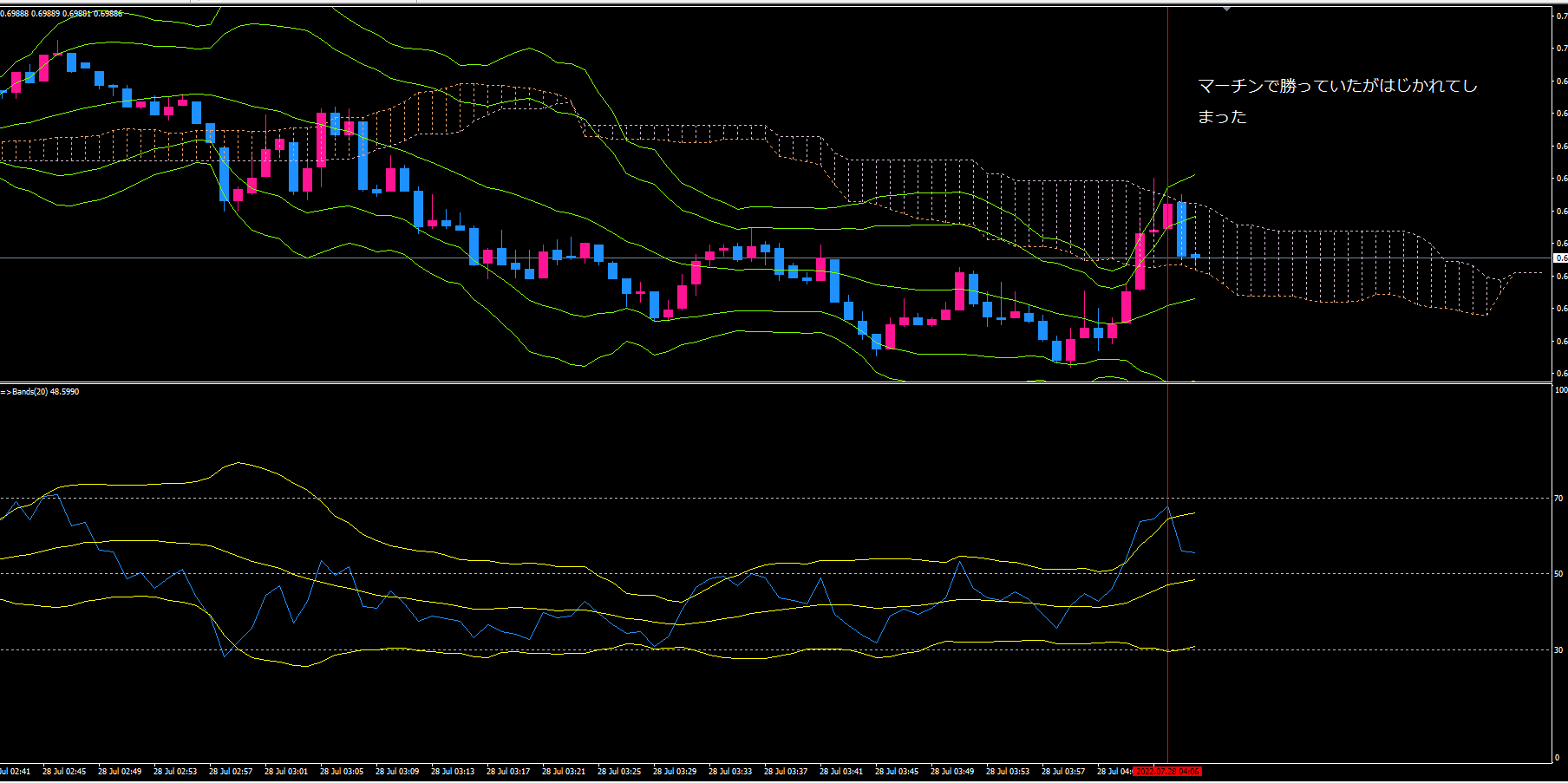Click the 28 Jul 03:57 time label

pos(1063,771)
